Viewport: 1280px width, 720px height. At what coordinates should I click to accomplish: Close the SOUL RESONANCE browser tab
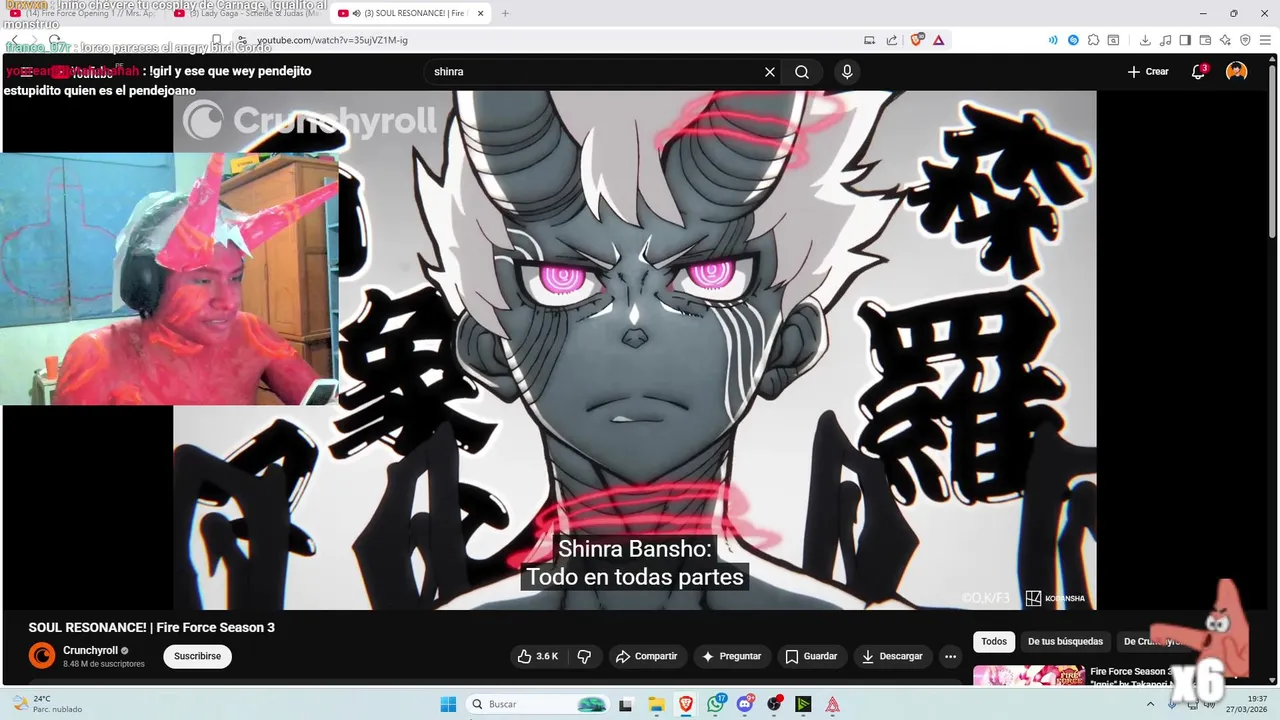(x=481, y=13)
